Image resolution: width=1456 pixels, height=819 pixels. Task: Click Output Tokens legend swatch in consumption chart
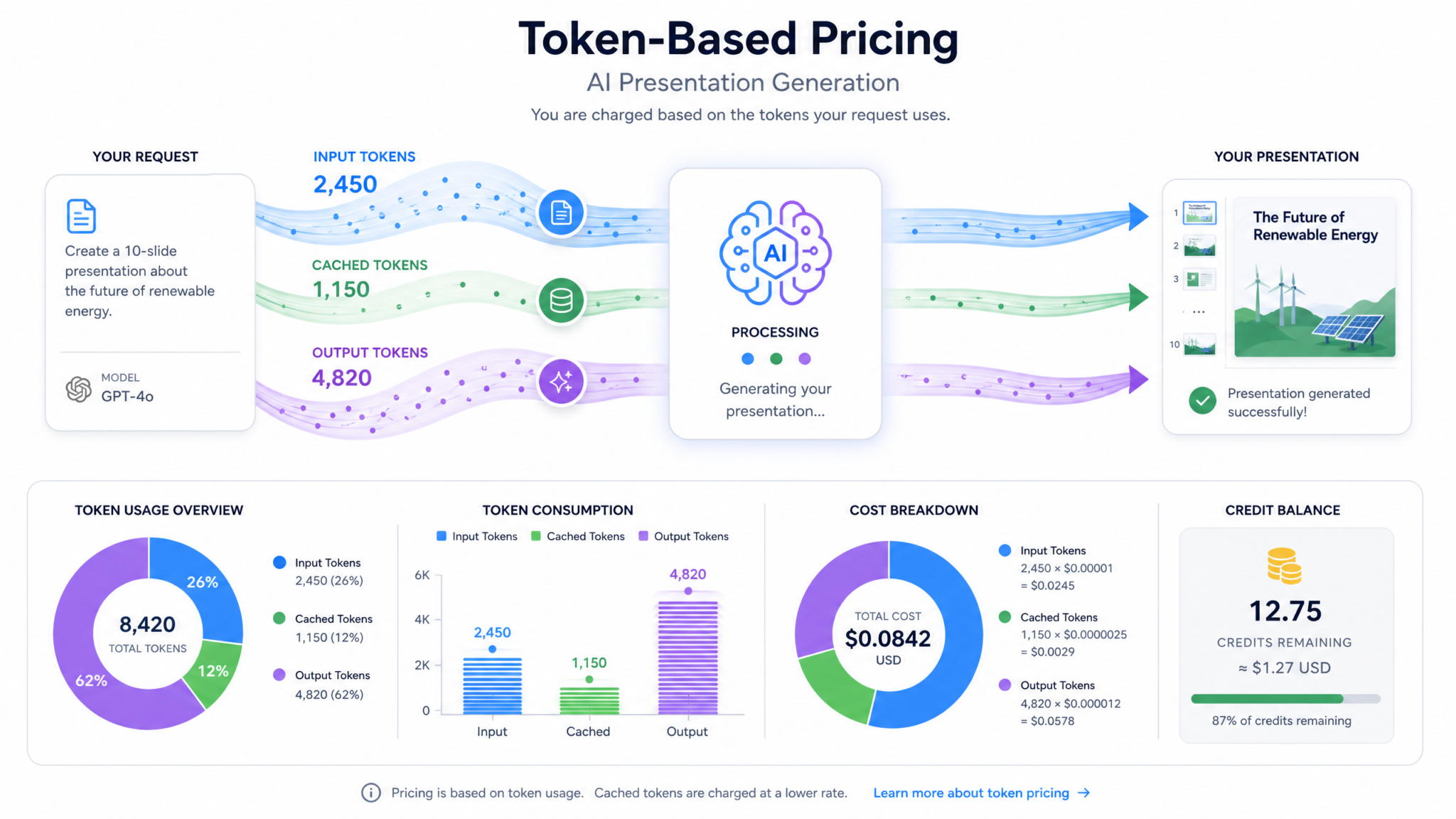(643, 536)
